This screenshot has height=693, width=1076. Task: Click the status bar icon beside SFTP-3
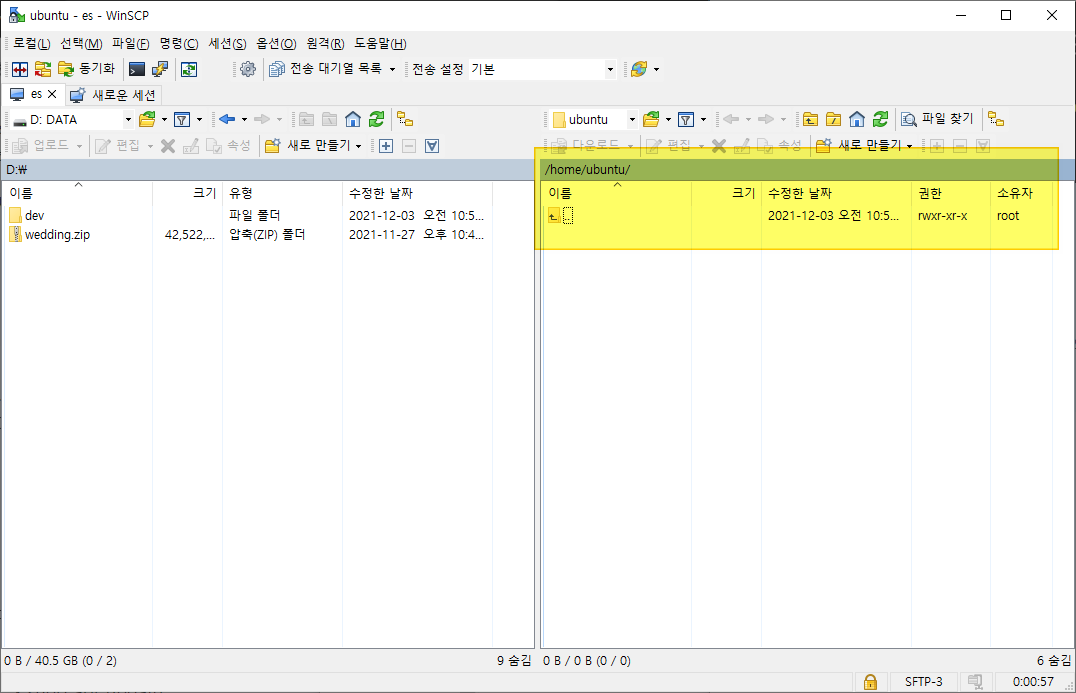975,682
